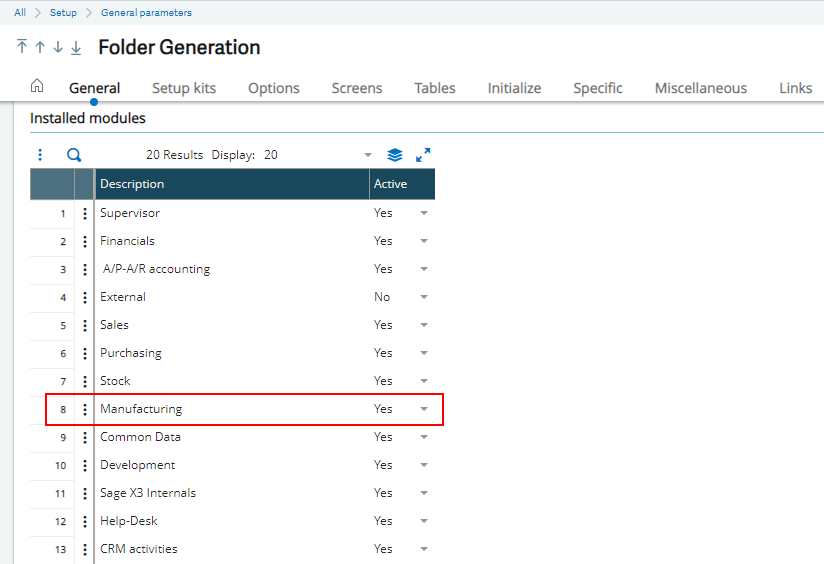
Task: Open the grid search magnifier icon
Action: (73, 155)
